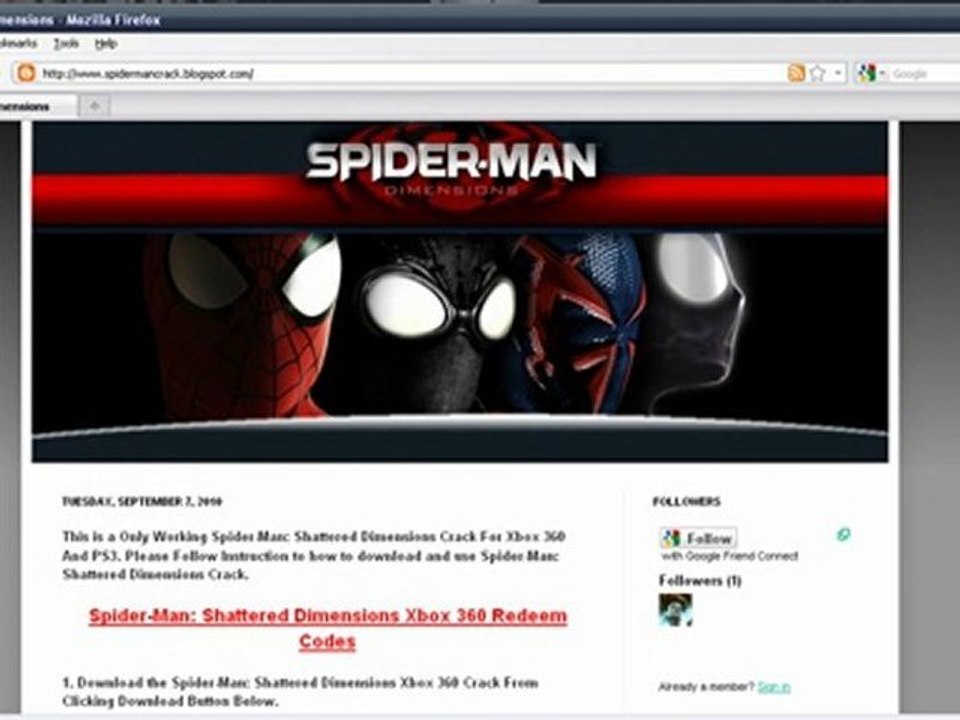The image size is (960, 720).
Task: Open the Help menu
Action: click(x=106, y=44)
